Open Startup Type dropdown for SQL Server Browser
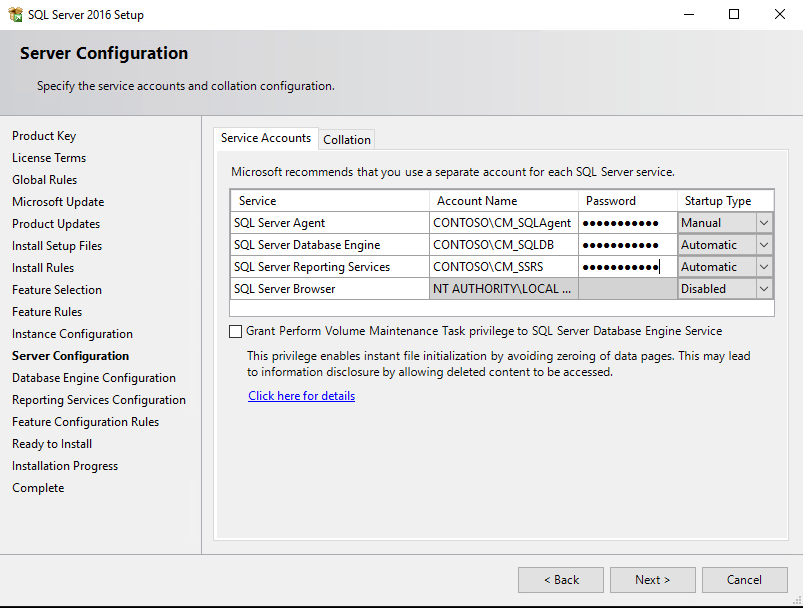 (764, 289)
